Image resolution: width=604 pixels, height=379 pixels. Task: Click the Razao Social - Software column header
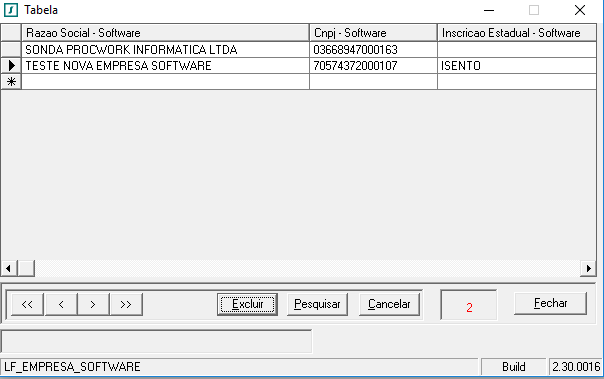[x=165, y=33]
